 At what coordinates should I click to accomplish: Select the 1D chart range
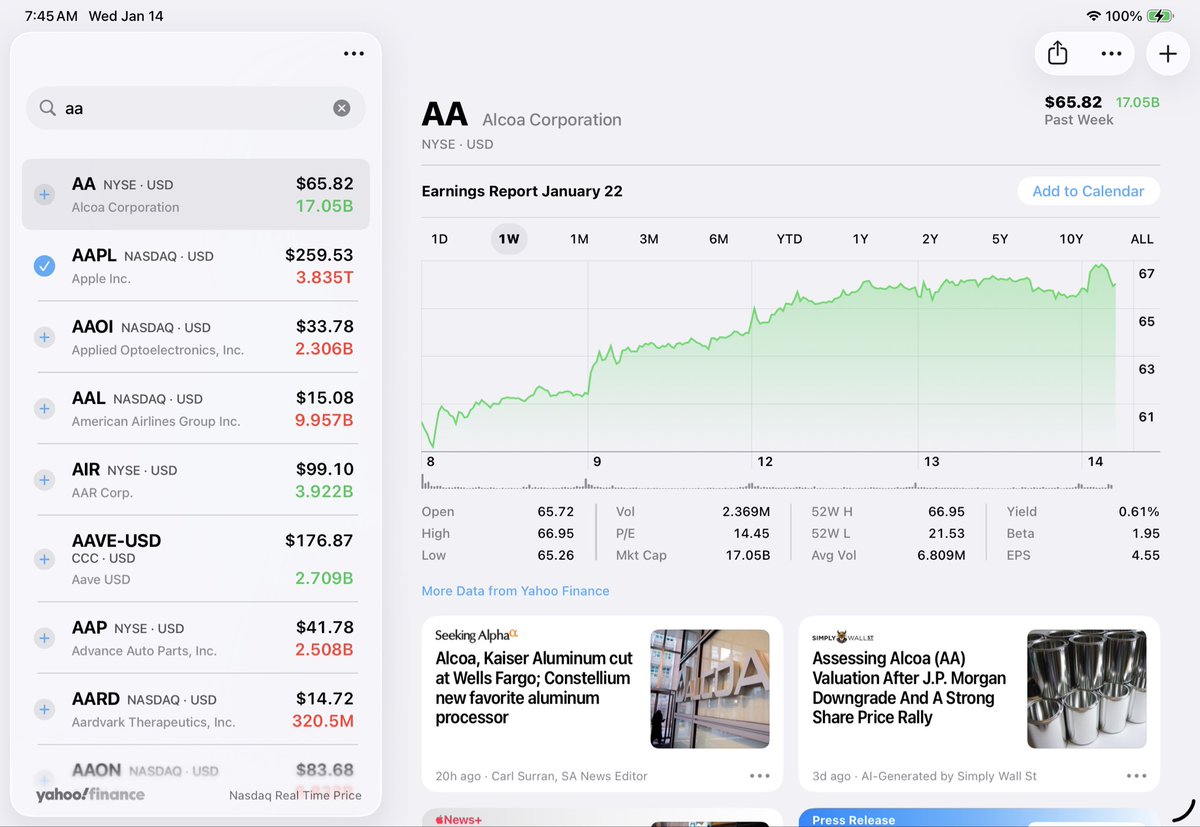[x=439, y=239]
